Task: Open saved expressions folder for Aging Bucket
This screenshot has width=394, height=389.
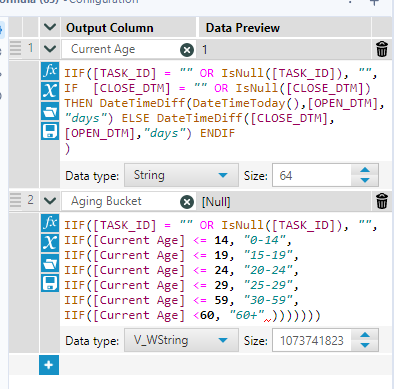Action: (50, 263)
